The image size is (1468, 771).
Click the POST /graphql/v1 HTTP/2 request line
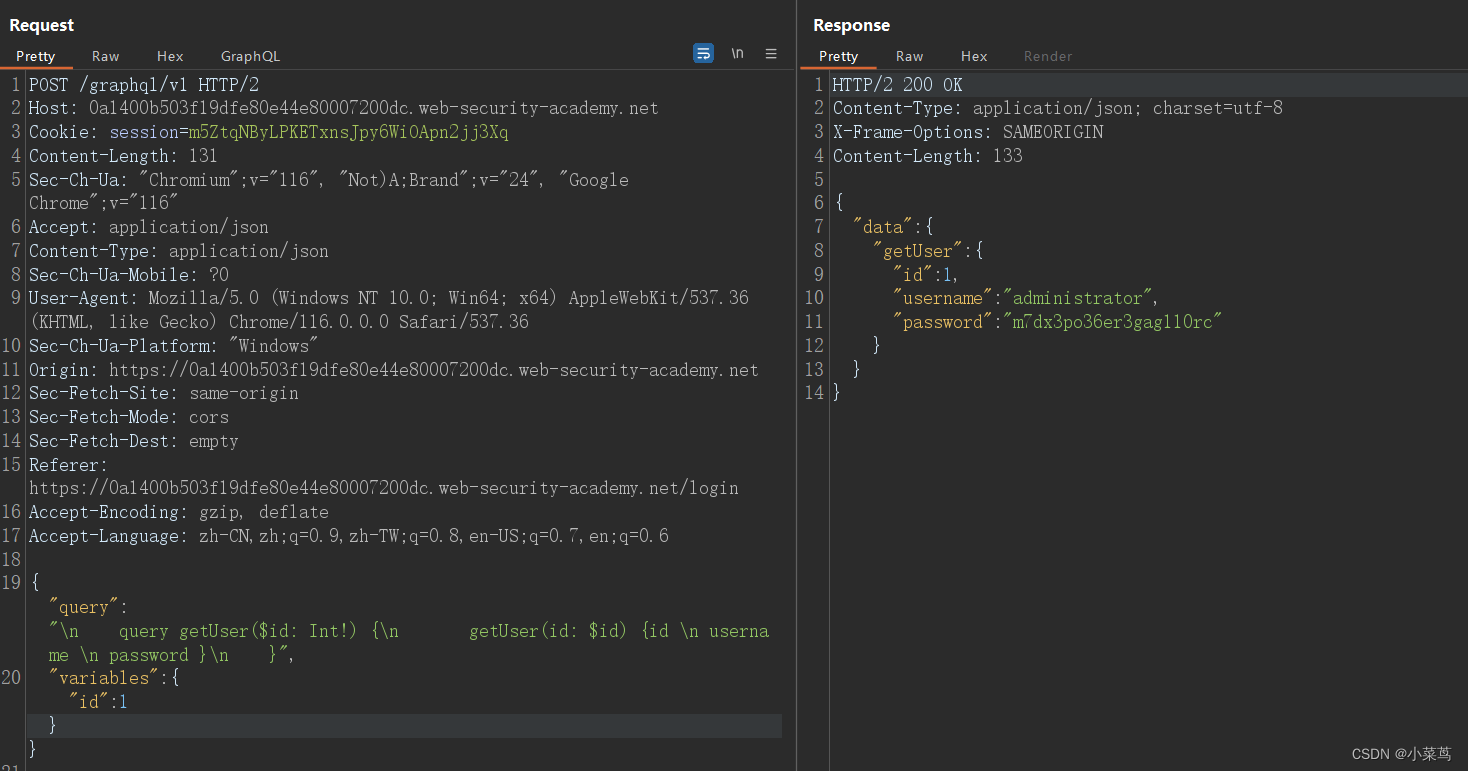tap(143, 85)
